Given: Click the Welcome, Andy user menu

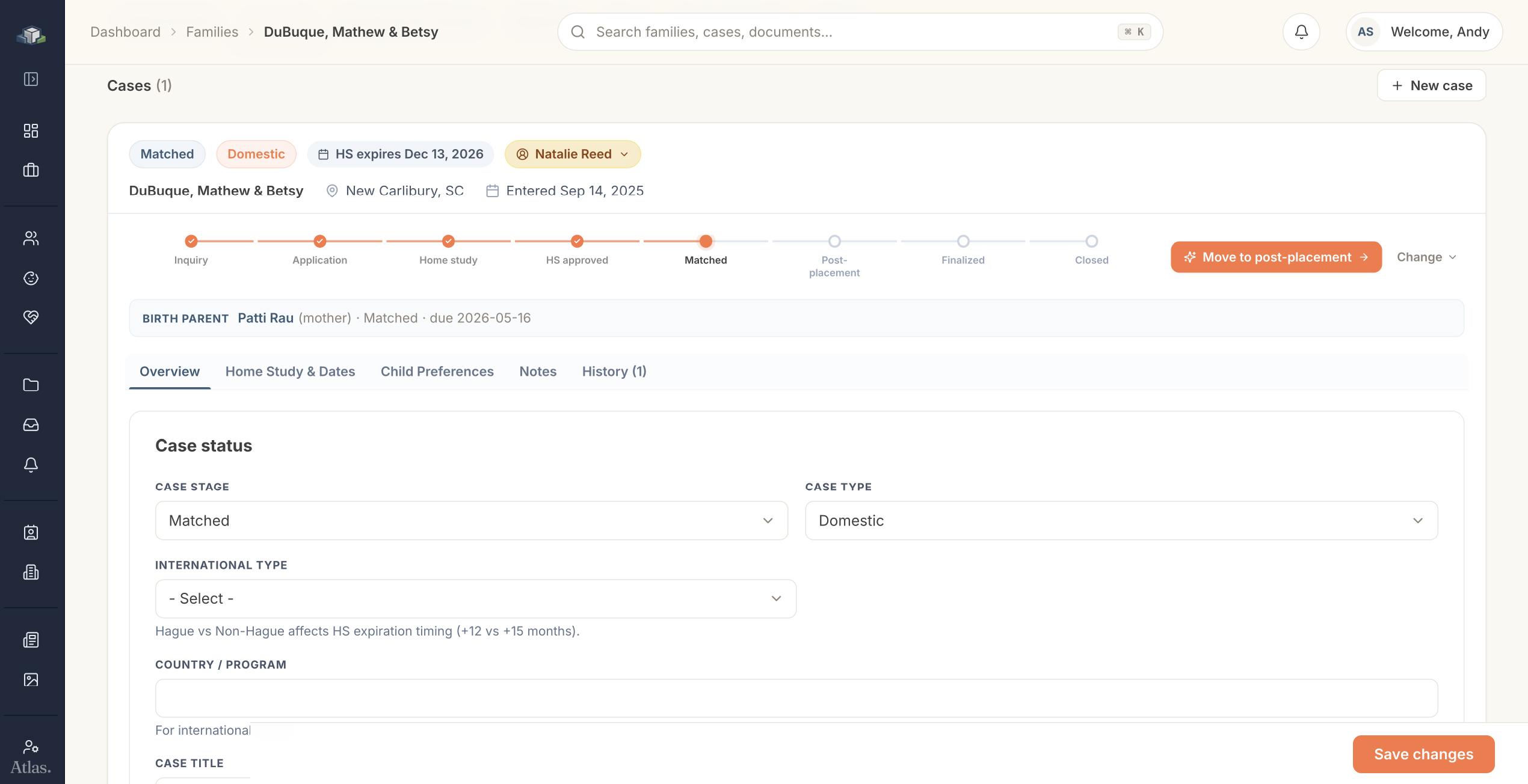Looking at the screenshot, I should point(1424,32).
